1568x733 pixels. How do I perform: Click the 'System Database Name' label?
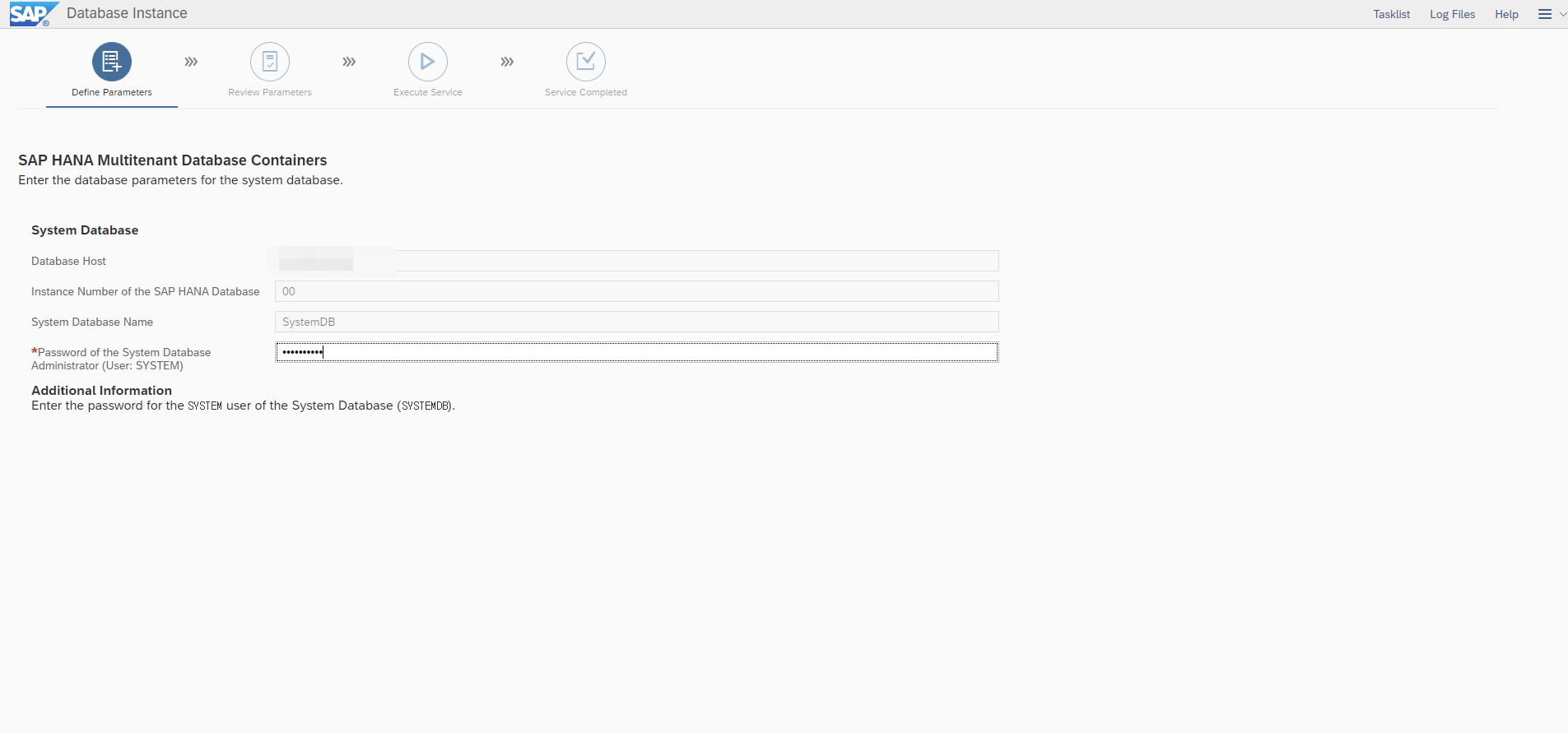(92, 322)
